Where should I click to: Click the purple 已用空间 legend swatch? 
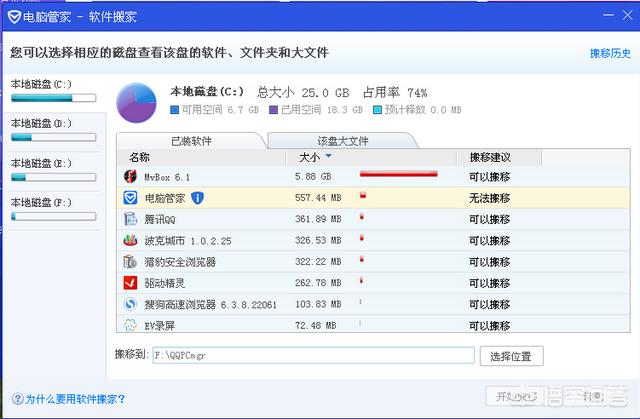click(x=273, y=110)
